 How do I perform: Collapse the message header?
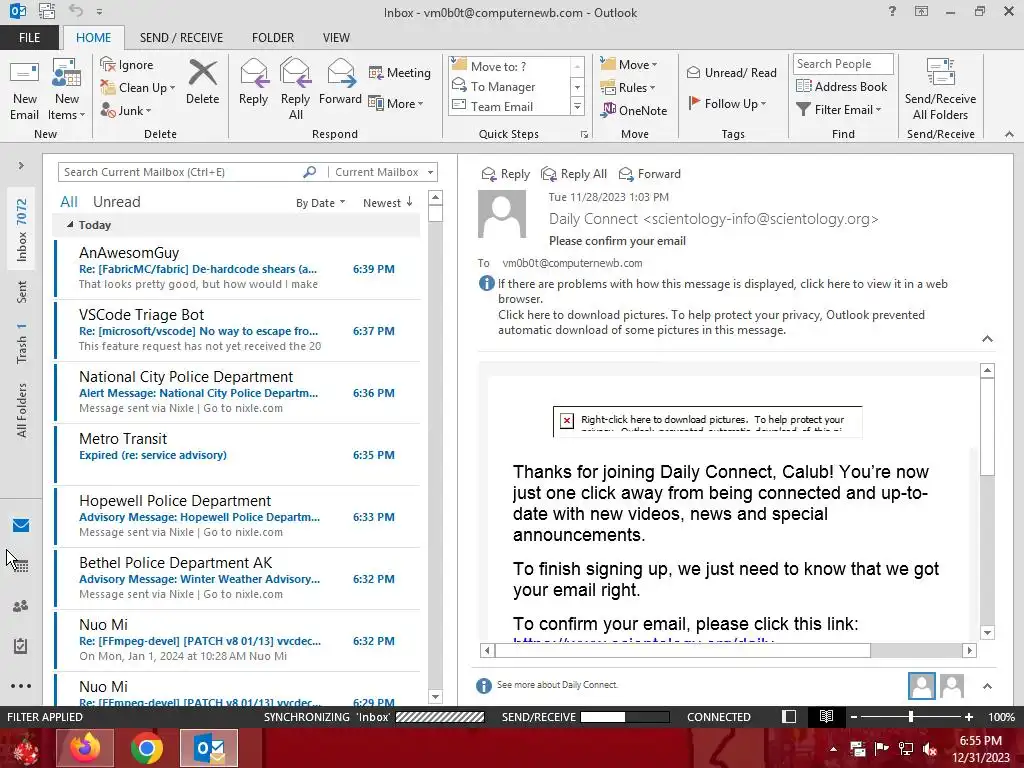click(987, 338)
